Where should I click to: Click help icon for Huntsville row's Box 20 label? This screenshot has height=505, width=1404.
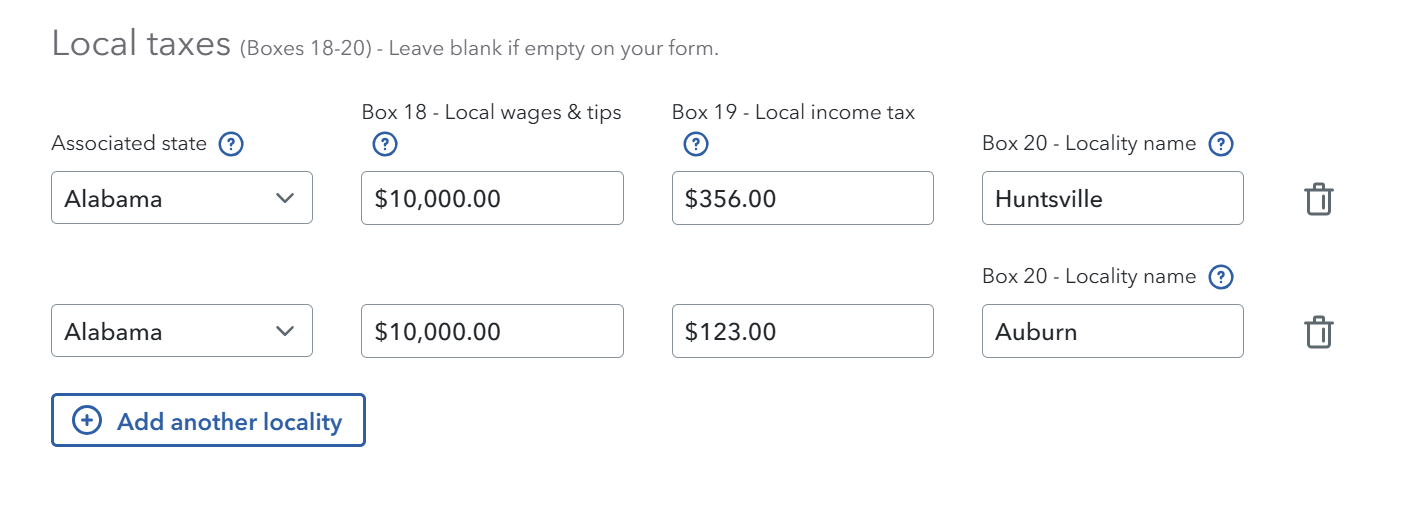click(1220, 144)
